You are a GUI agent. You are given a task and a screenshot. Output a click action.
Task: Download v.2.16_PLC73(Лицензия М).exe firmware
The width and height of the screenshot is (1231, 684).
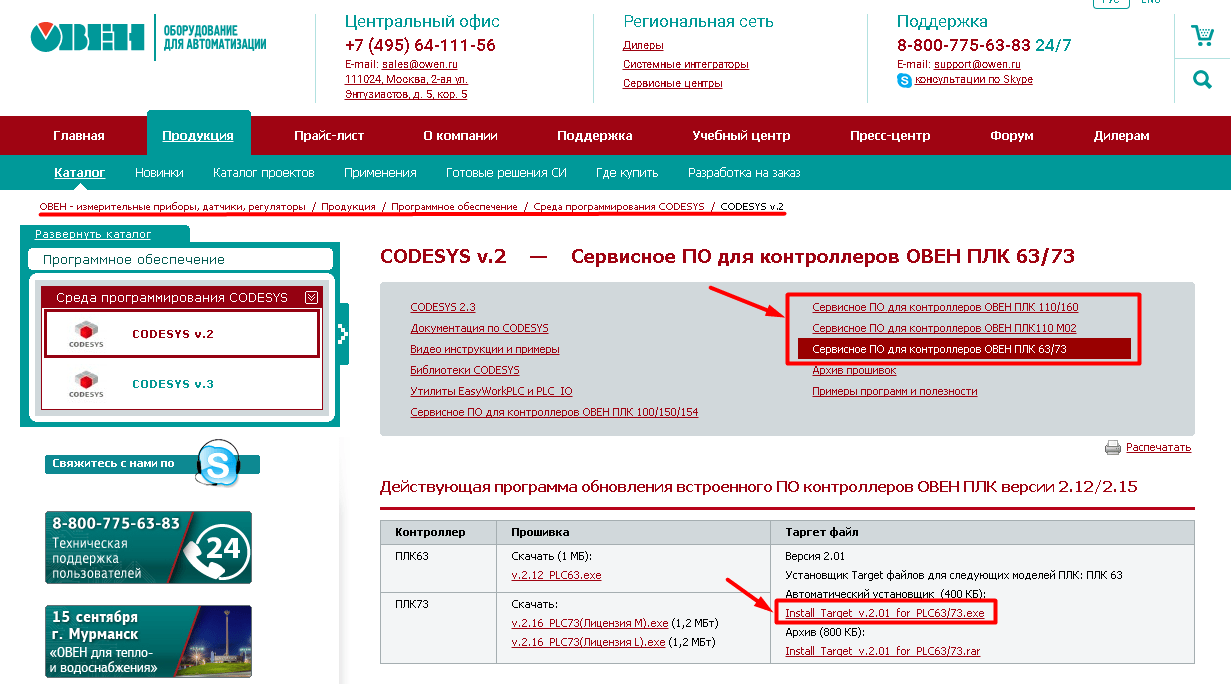[x=590, y=624]
